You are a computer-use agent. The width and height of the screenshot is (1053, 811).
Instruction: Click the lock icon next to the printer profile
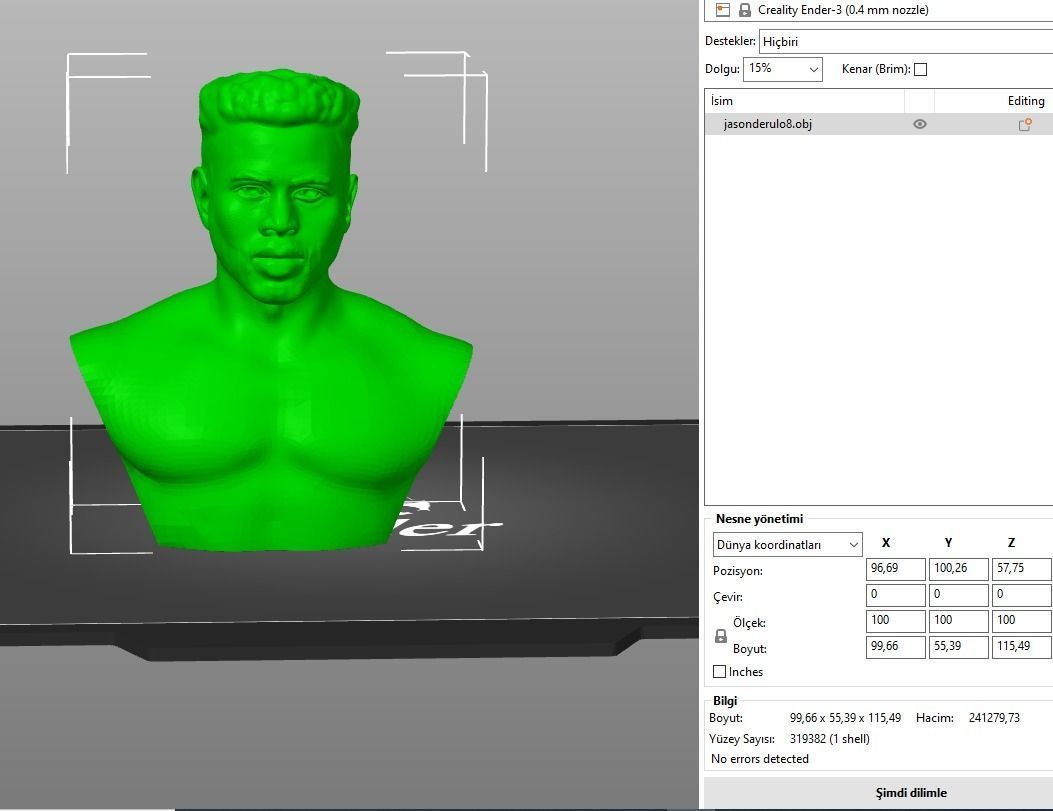744,9
